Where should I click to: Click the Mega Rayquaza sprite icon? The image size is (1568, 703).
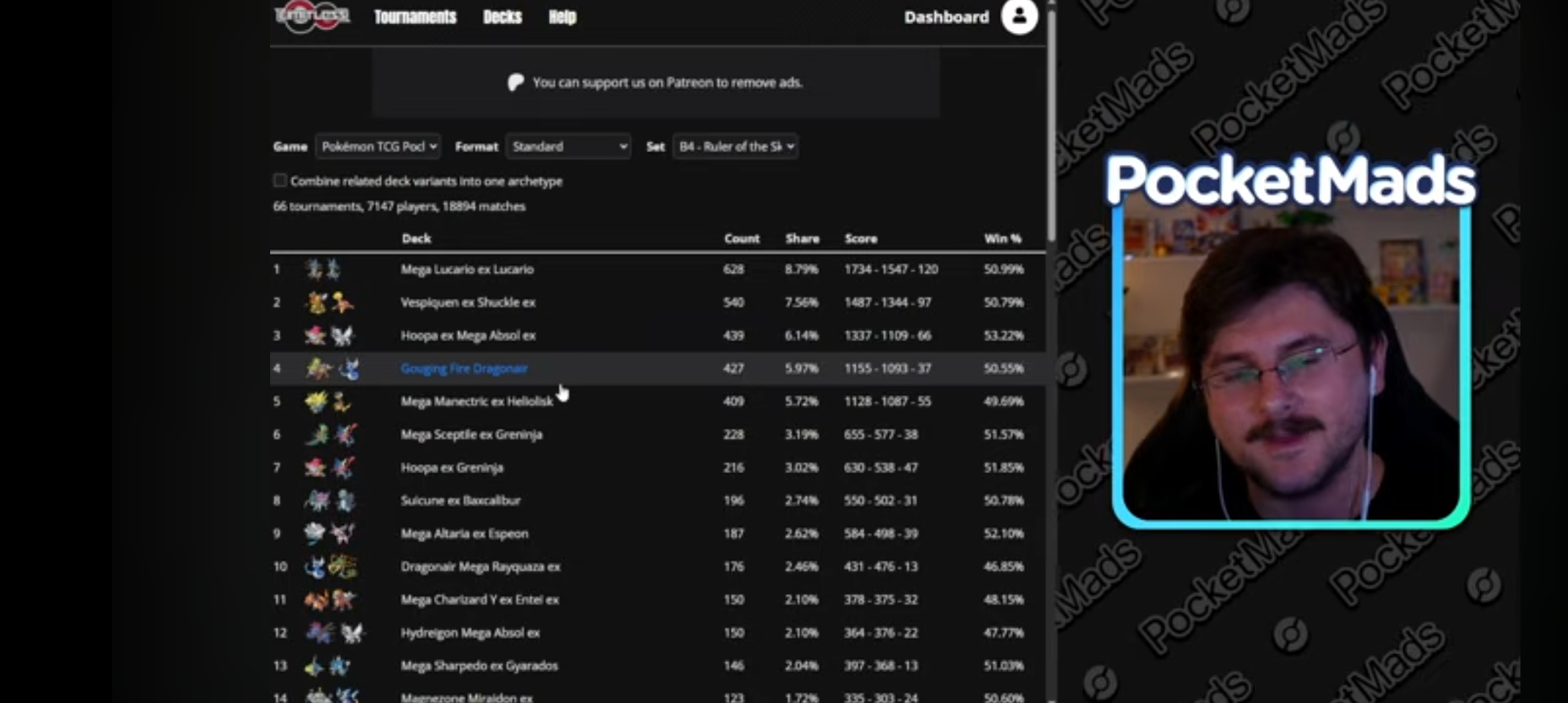(x=343, y=567)
